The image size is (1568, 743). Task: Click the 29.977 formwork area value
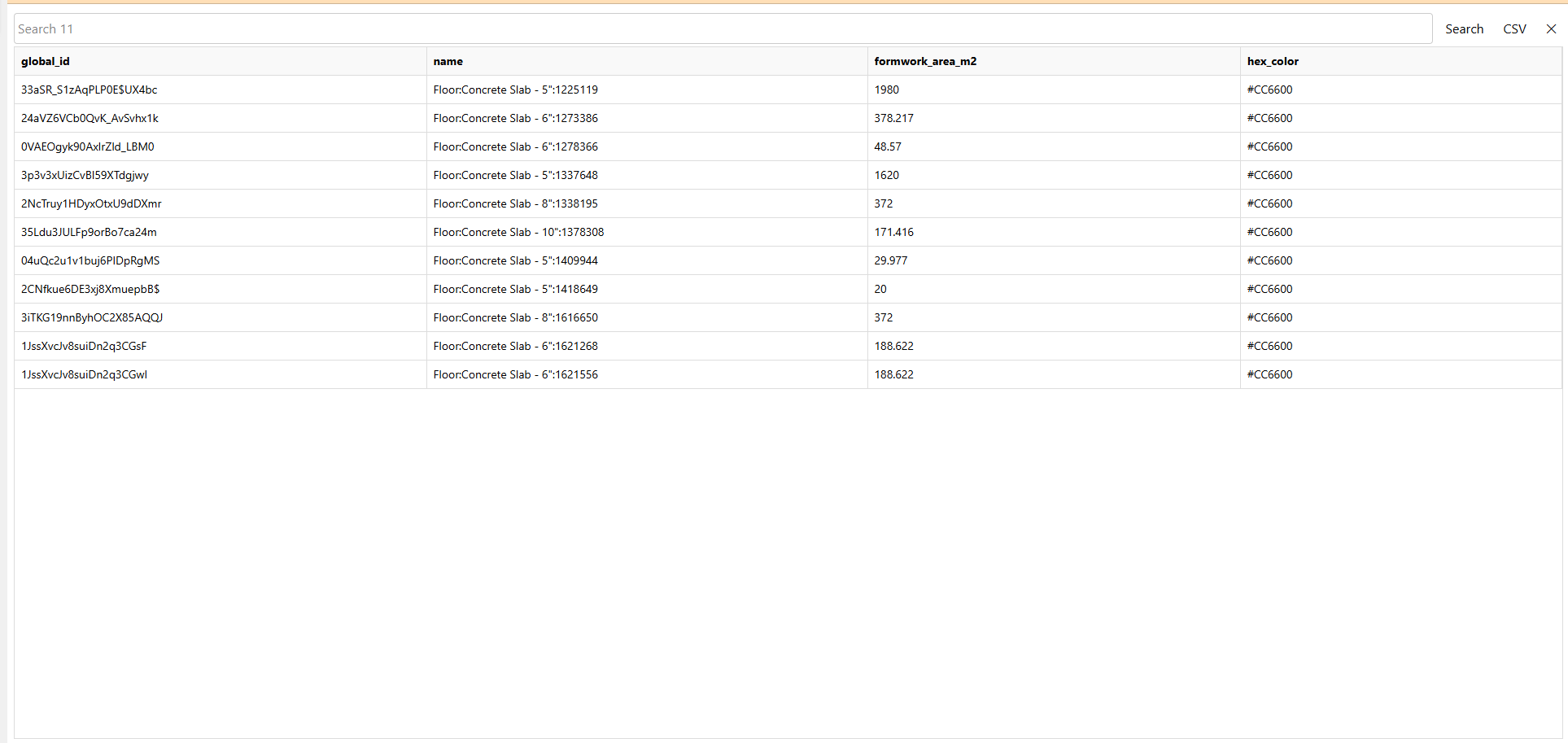click(890, 260)
